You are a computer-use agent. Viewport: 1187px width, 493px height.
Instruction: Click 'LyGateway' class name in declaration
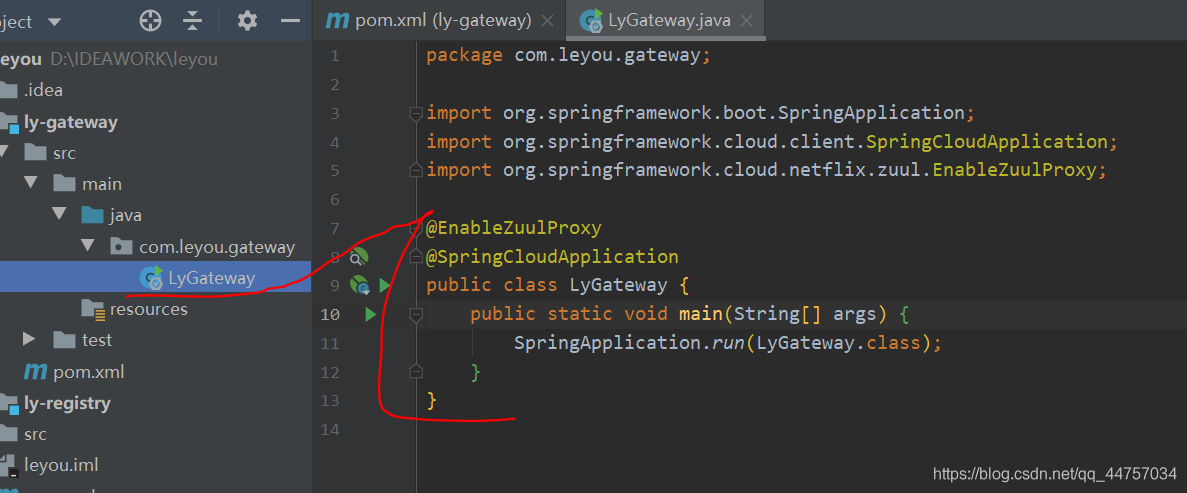click(x=618, y=286)
